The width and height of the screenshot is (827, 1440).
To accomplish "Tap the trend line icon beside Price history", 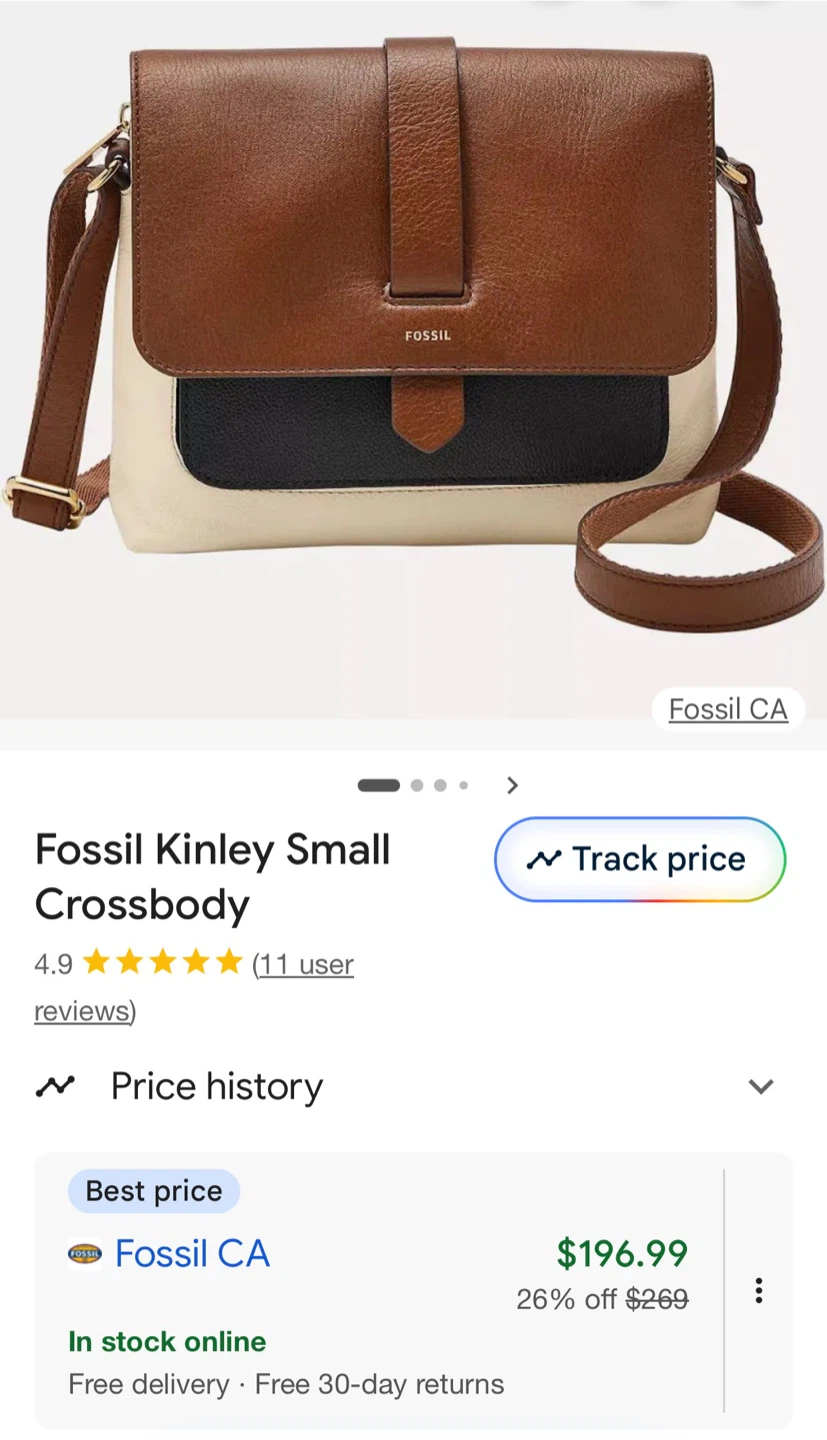I will click(55, 1086).
